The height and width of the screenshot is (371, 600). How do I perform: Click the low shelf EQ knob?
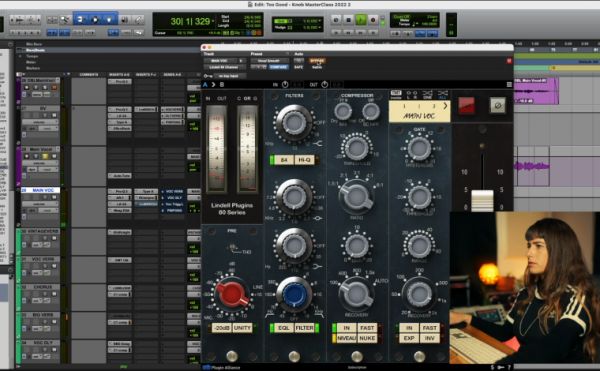294,245
